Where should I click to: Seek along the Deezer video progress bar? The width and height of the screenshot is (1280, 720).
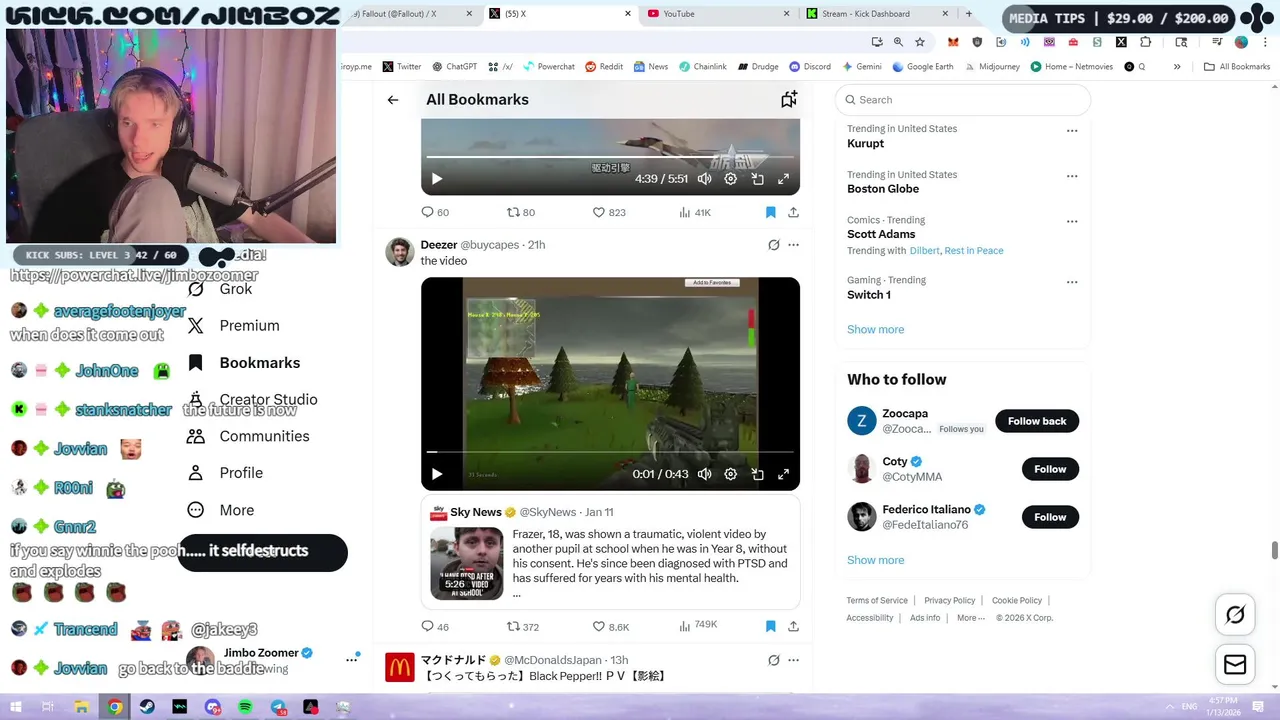click(x=610, y=452)
